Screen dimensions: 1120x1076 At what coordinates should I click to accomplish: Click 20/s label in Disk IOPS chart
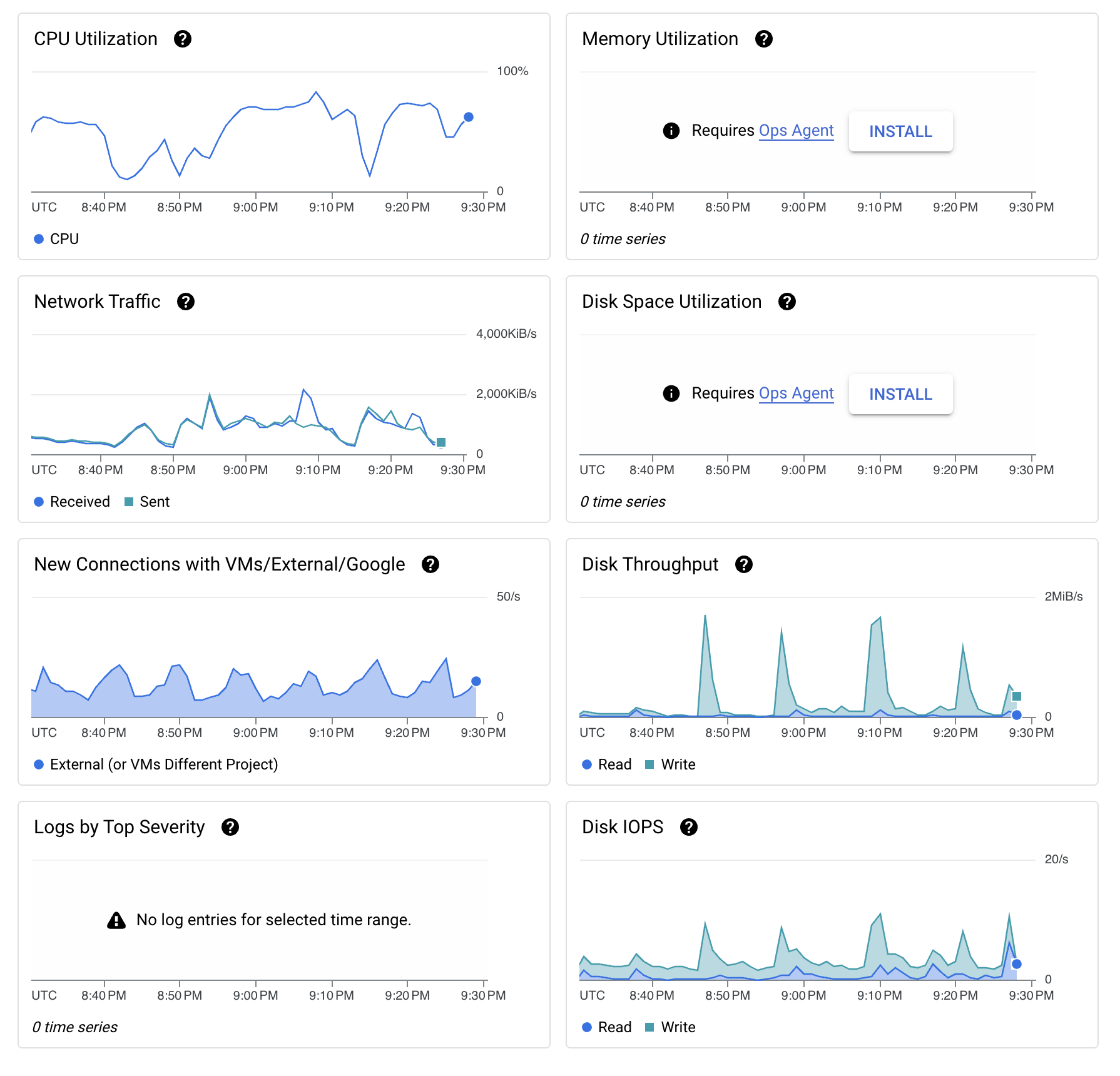(x=1056, y=859)
